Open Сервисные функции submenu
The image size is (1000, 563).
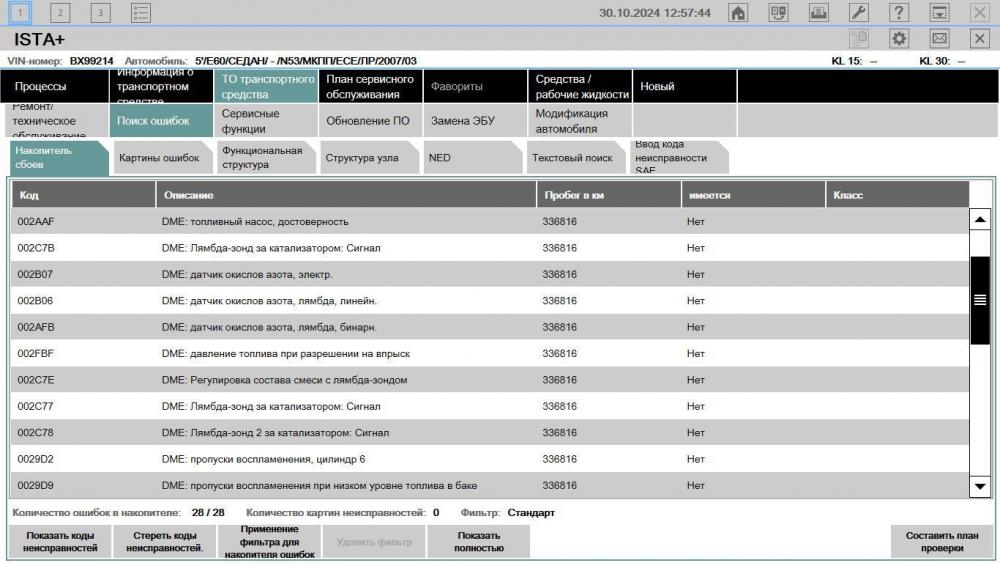[x=266, y=121]
